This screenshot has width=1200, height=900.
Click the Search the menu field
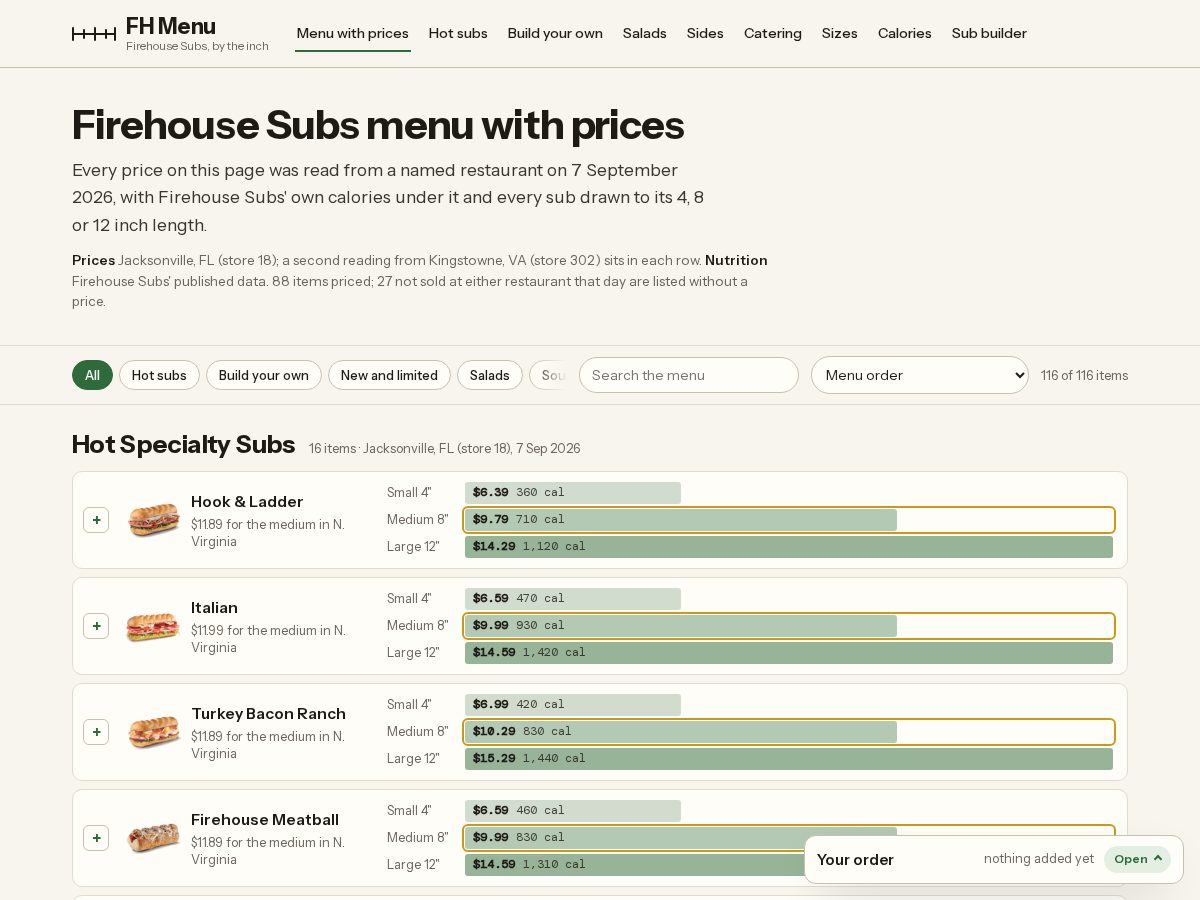point(689,375)
